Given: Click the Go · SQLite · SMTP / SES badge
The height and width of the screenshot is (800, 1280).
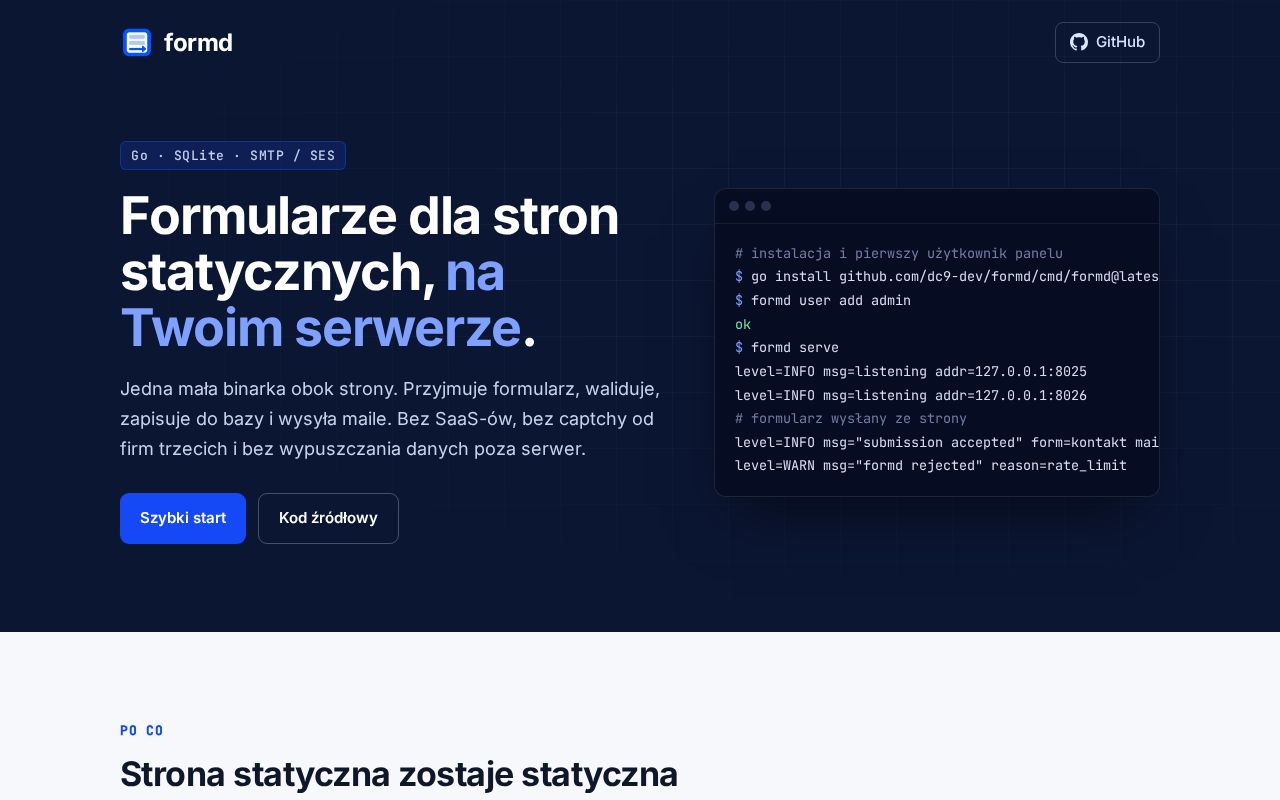Looking at the screenshot, I should pyautogui.click(x=233, y=155).
